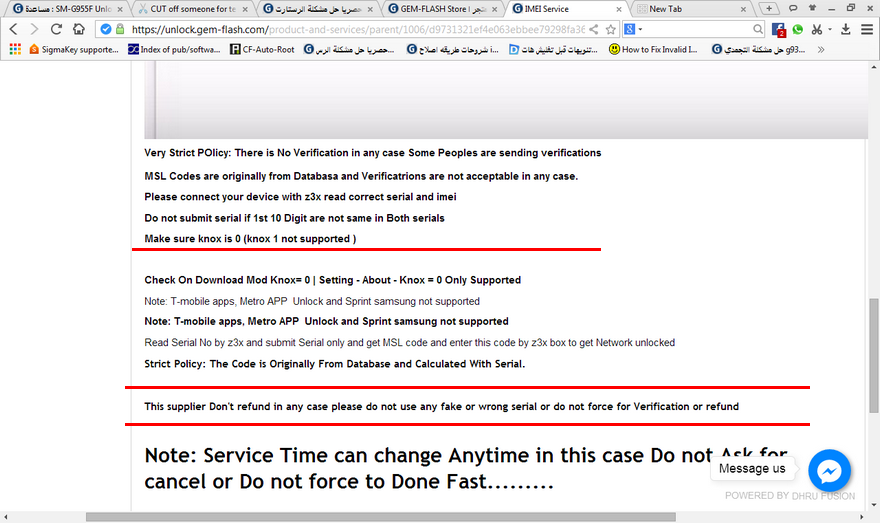
Task: Open the downloads panel
Action: (x=846, y=29)
